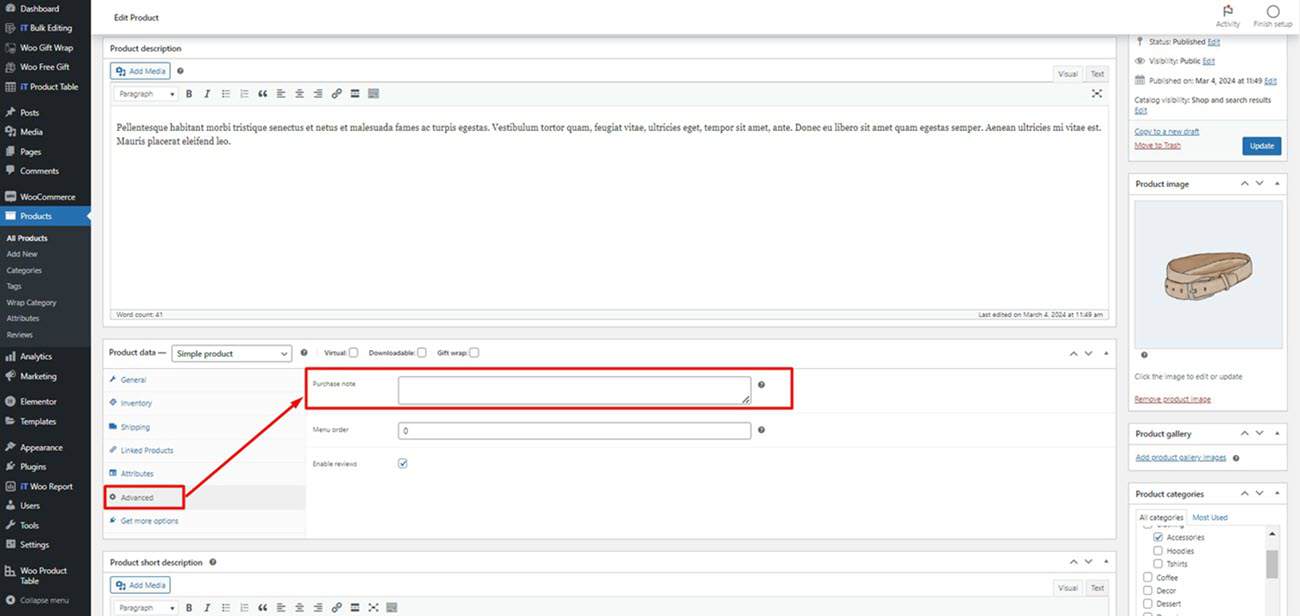Click the Update button to save changes
This screenshot has width=1300, height=616.
[1261, 145]
